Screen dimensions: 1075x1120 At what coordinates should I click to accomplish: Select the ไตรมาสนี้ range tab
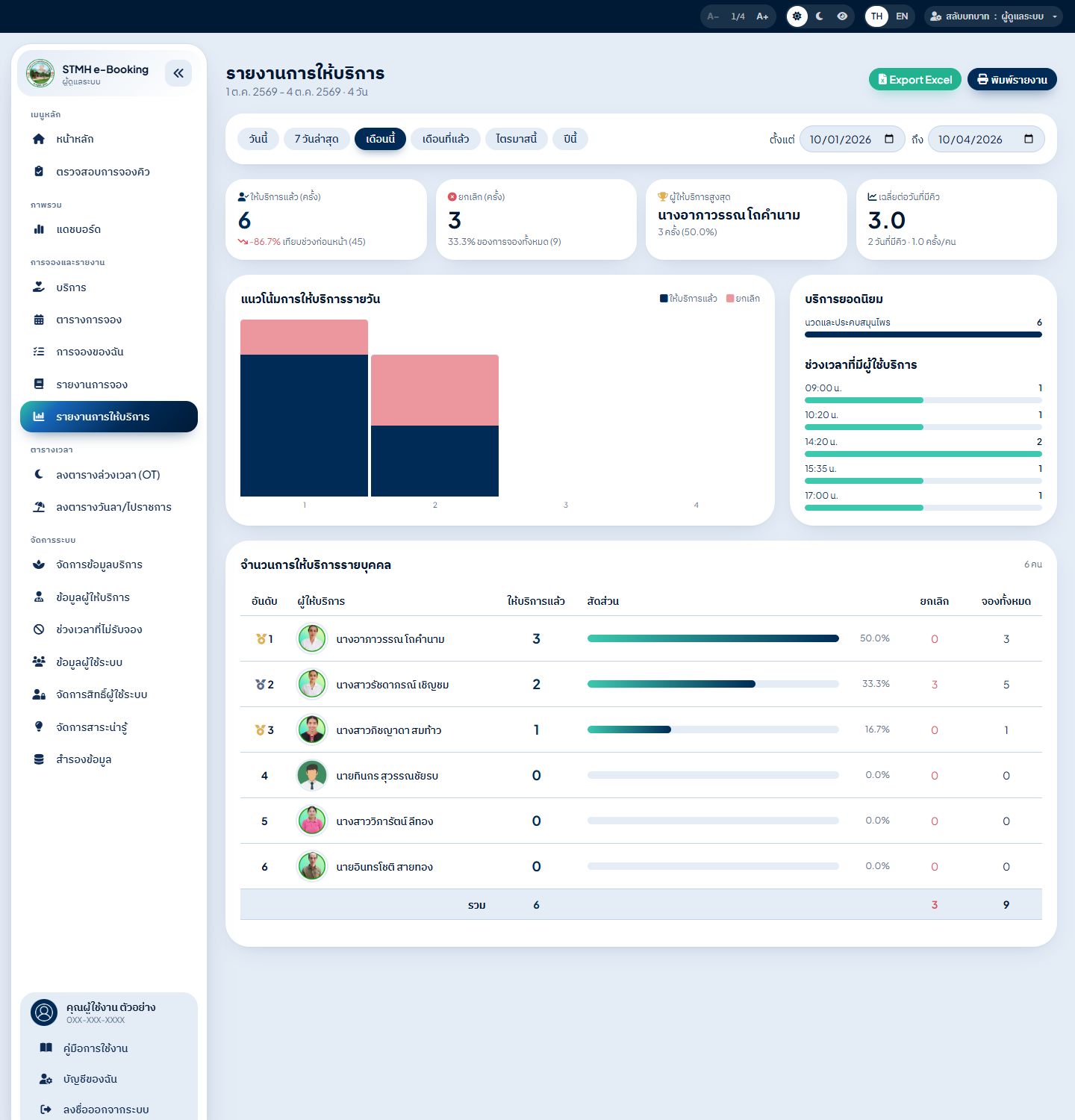517,139
